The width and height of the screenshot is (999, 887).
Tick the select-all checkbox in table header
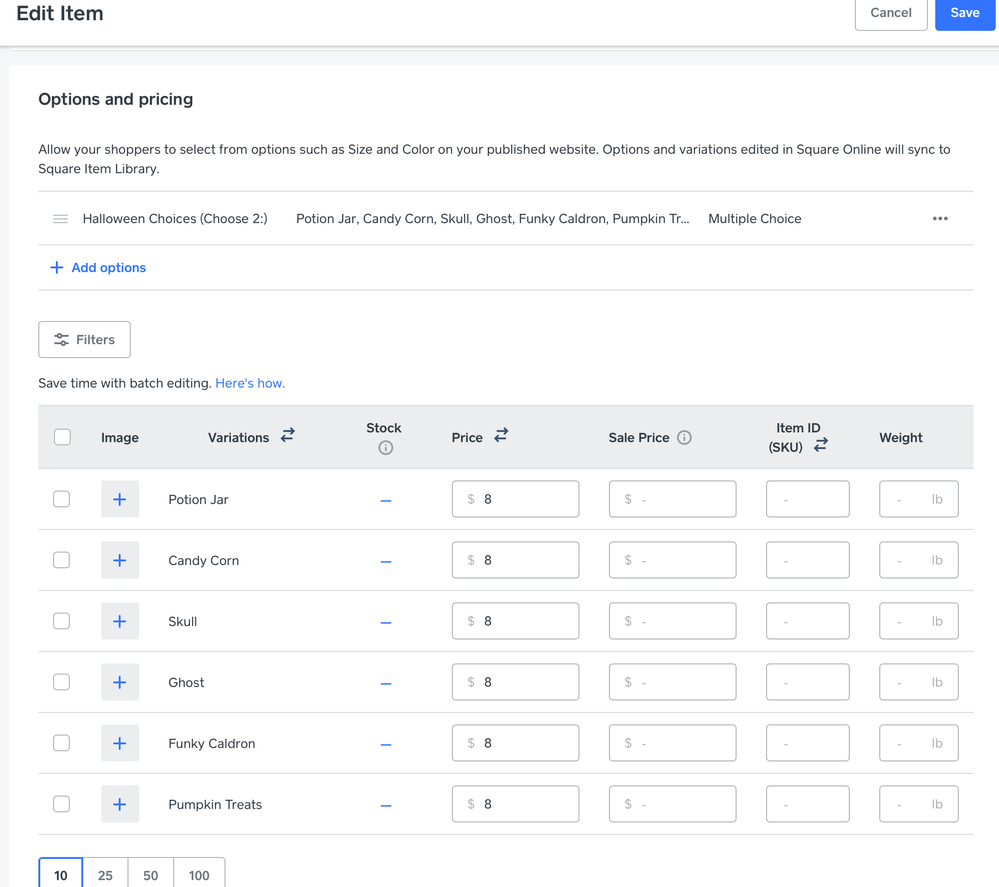(x=62, y=437)
